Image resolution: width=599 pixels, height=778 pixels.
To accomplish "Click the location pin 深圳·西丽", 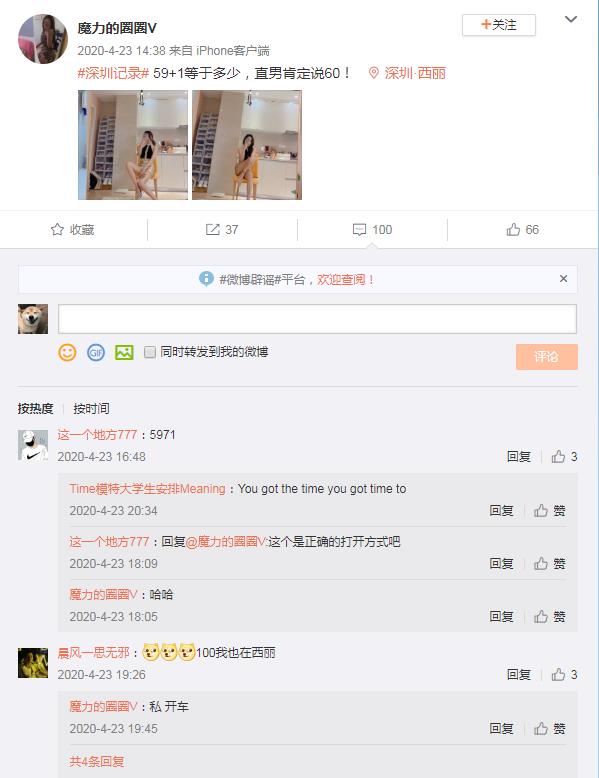I will click(x=407, y=73).
